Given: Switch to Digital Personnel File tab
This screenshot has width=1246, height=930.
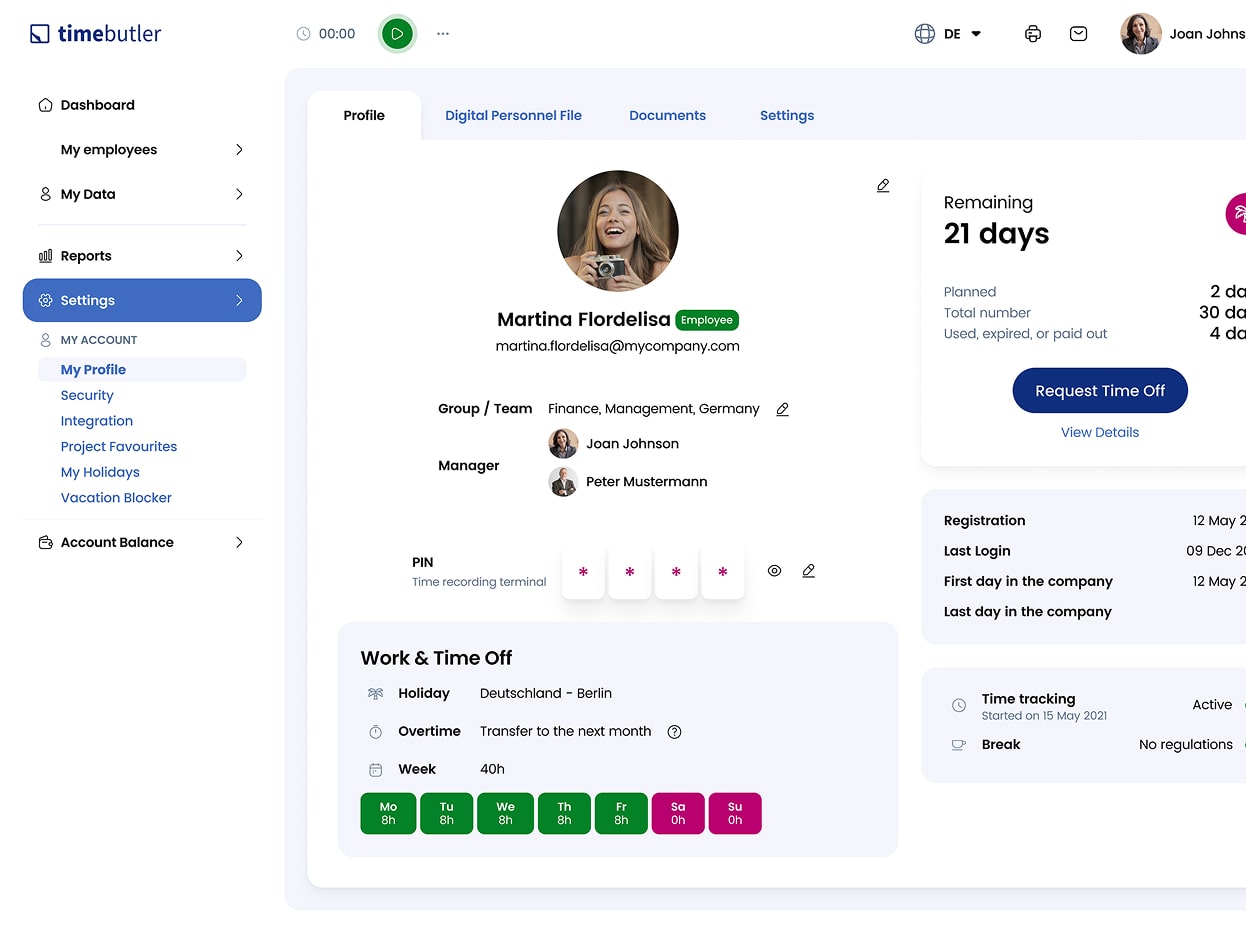Looking at the screenshot, I should tap(513, 116).
